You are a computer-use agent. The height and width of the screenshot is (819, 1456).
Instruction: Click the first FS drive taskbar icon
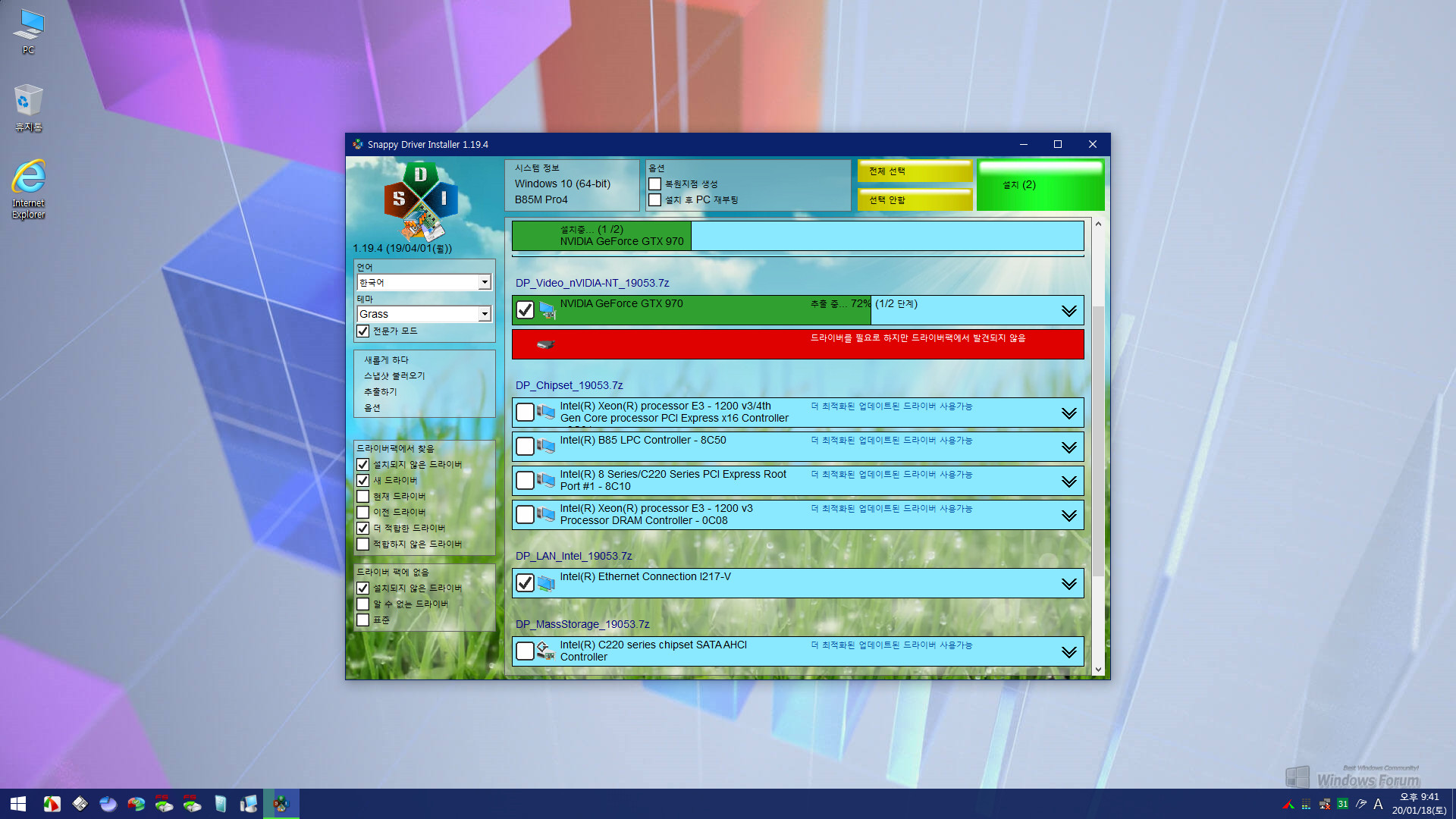[x=164, y=804]
